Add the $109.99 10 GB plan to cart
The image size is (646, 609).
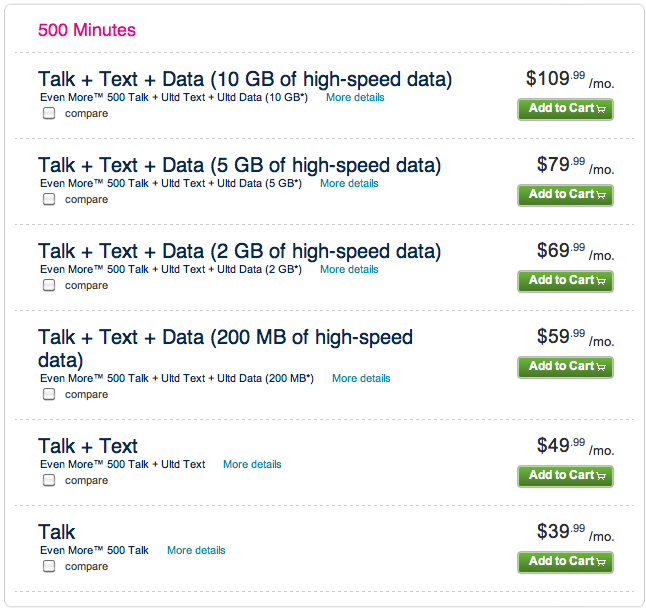pos(565,109)
